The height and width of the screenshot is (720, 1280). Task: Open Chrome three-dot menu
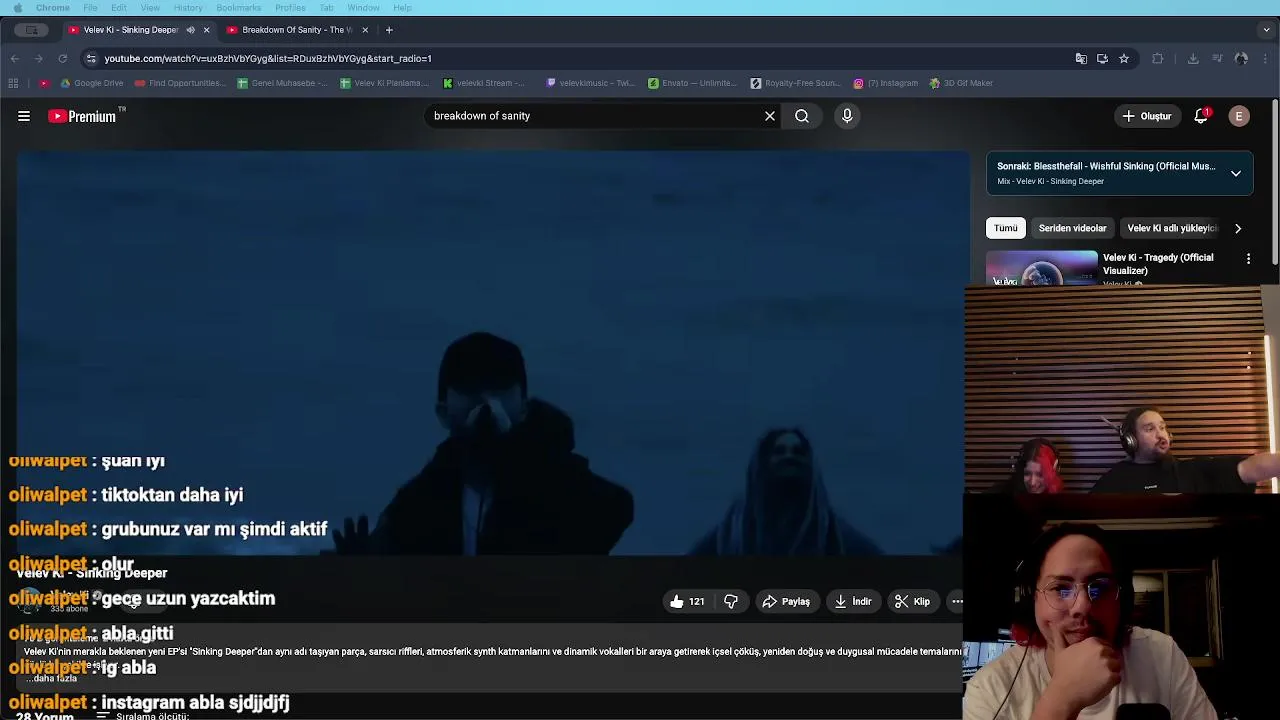coord(1266,59)
